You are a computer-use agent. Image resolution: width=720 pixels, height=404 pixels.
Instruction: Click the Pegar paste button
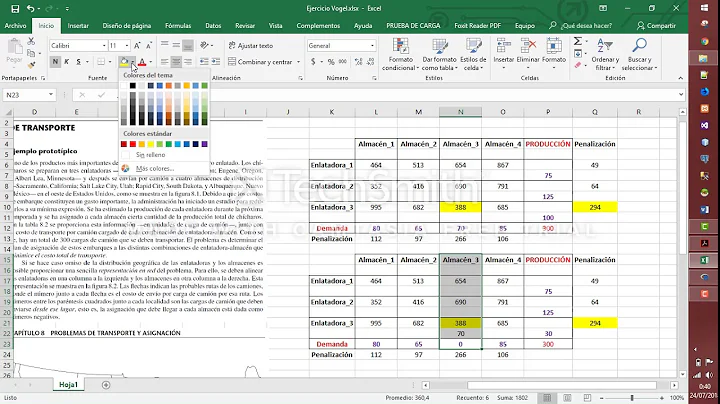pyautogui.click(x=14, y=52)
